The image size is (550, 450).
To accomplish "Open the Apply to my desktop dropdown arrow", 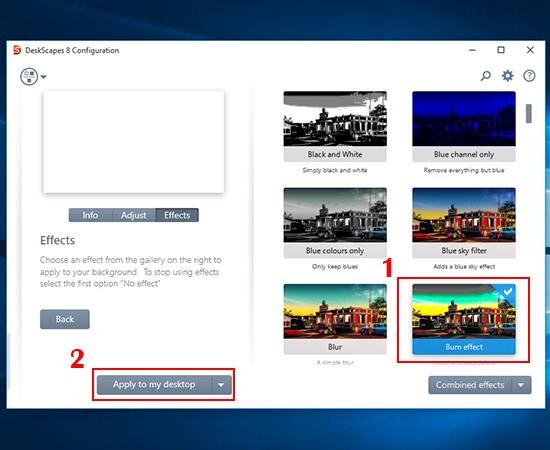I will coord(221,385).
